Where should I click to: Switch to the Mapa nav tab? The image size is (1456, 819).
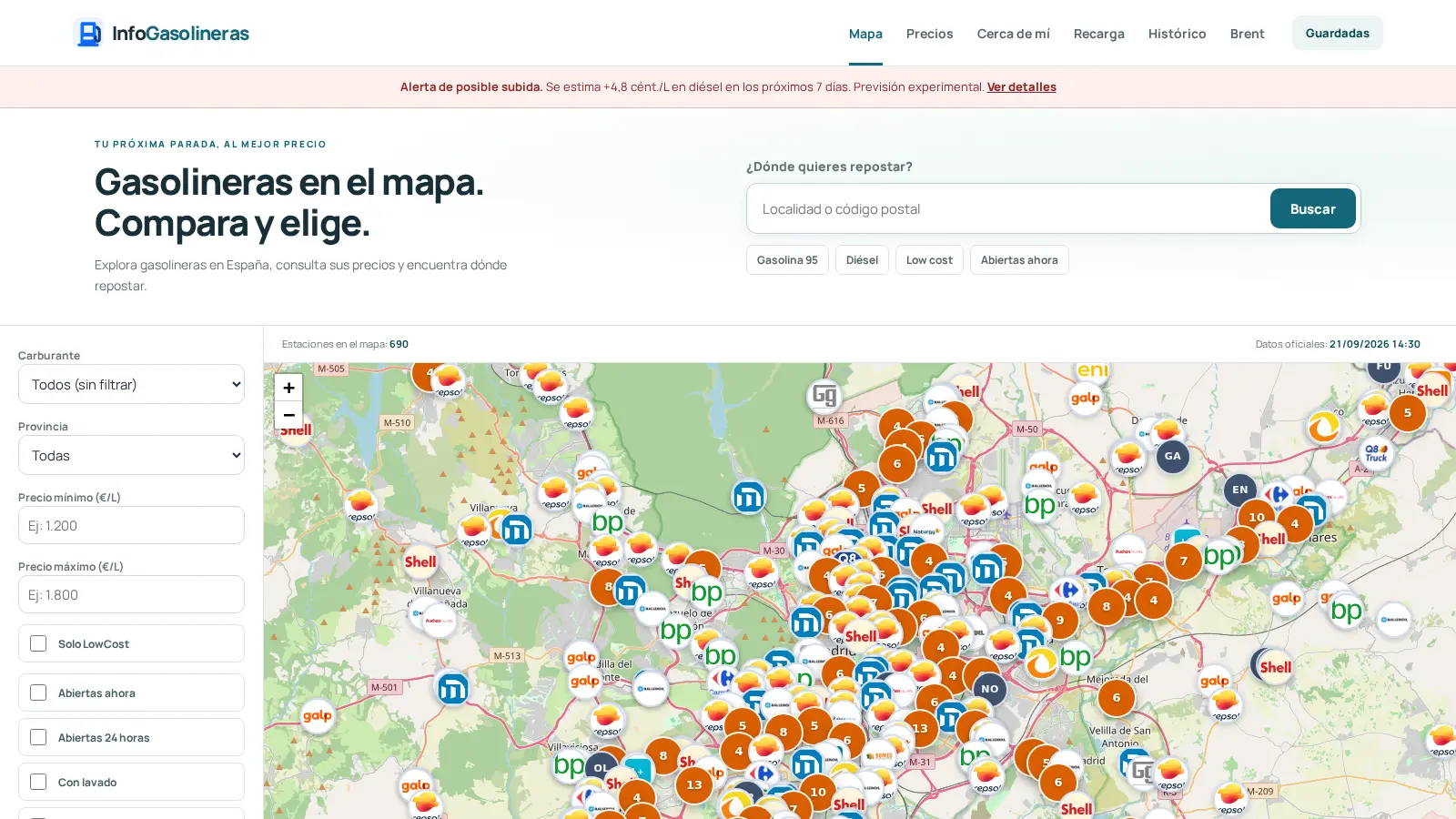865,34
